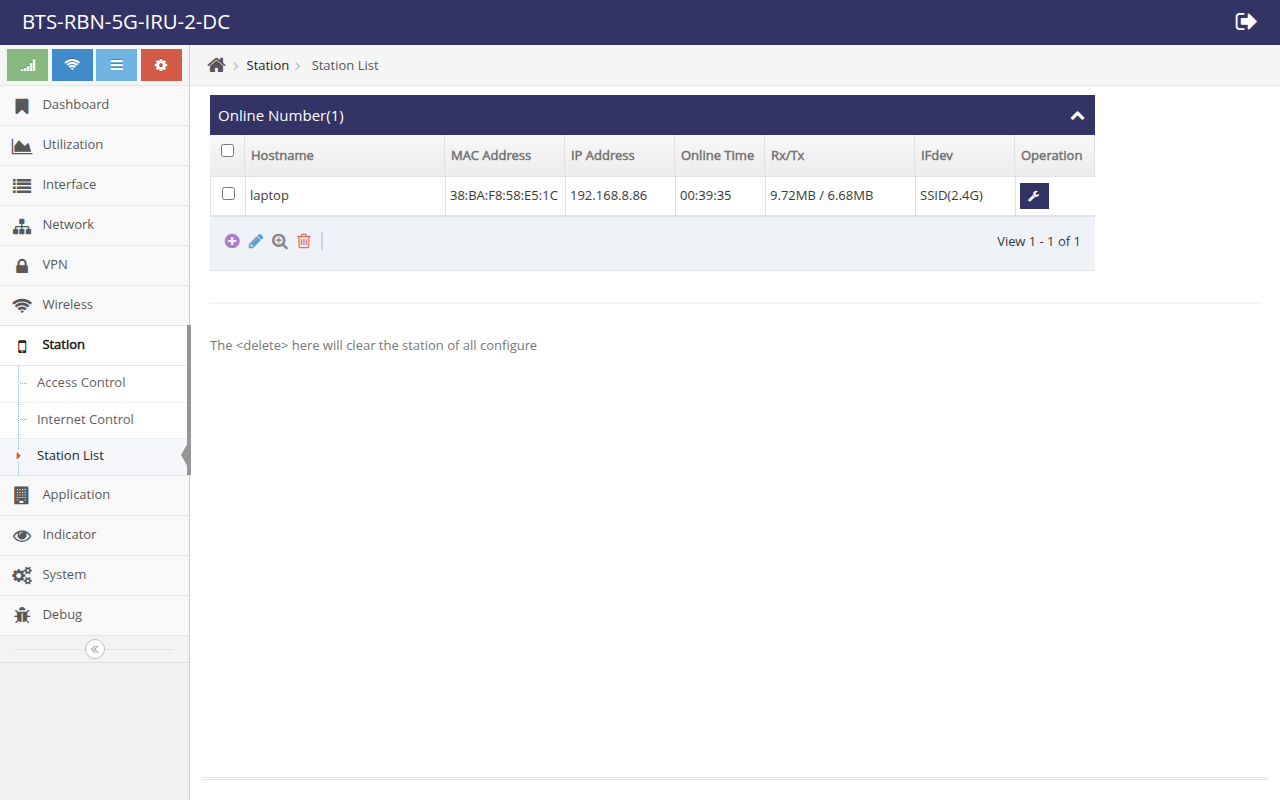Click the logout icon in the header
The height and width of the screenshot is (800, 1280).
click(x=1246, y=22)
